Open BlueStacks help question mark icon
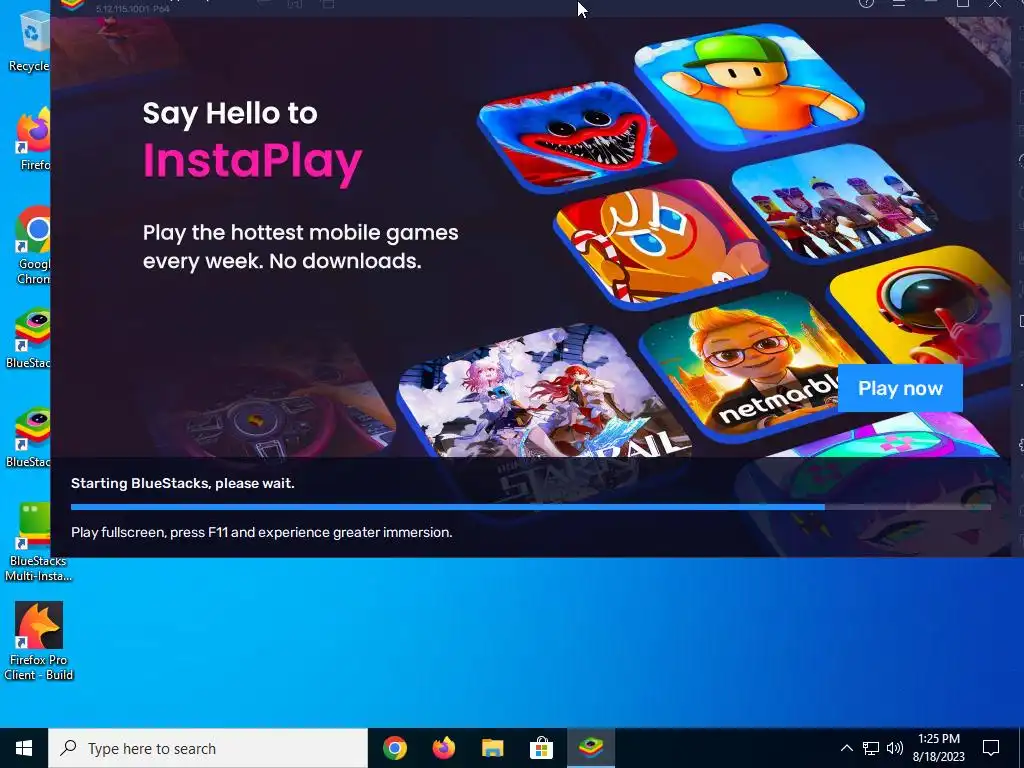Screen dimensions: 1024x768 (x=866, y=3)
